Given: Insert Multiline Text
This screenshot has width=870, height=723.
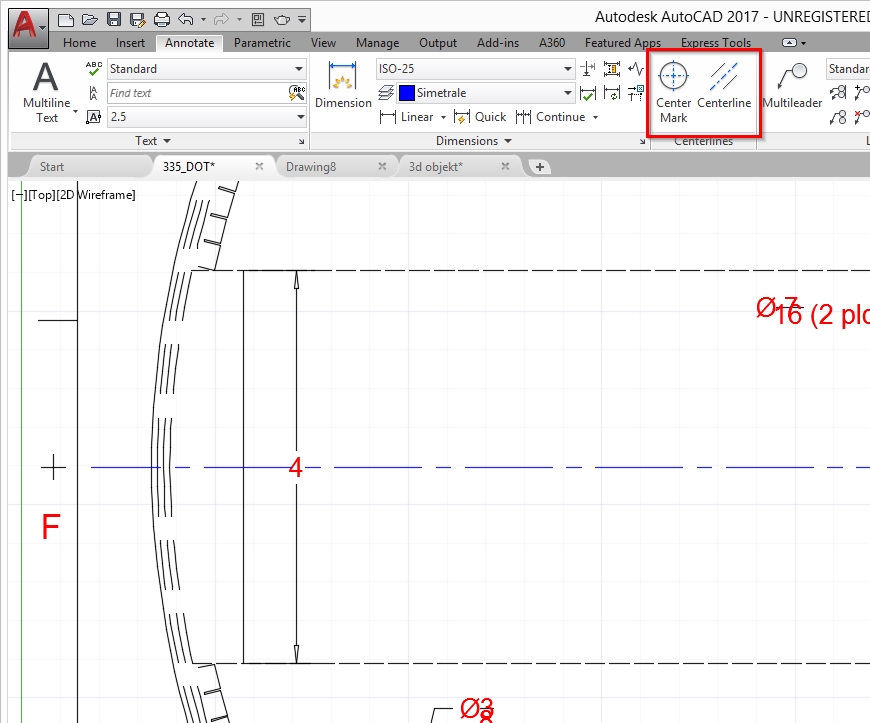Looking at the screenshot, I should (46, 92).
